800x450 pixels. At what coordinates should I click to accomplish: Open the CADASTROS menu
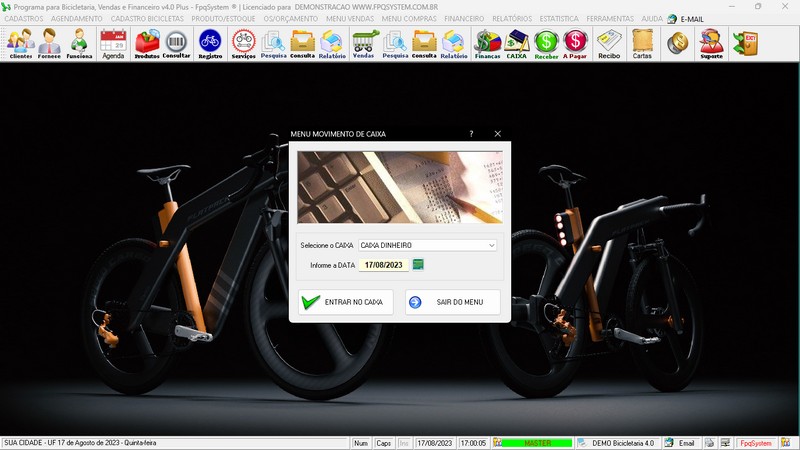point(24,18)
